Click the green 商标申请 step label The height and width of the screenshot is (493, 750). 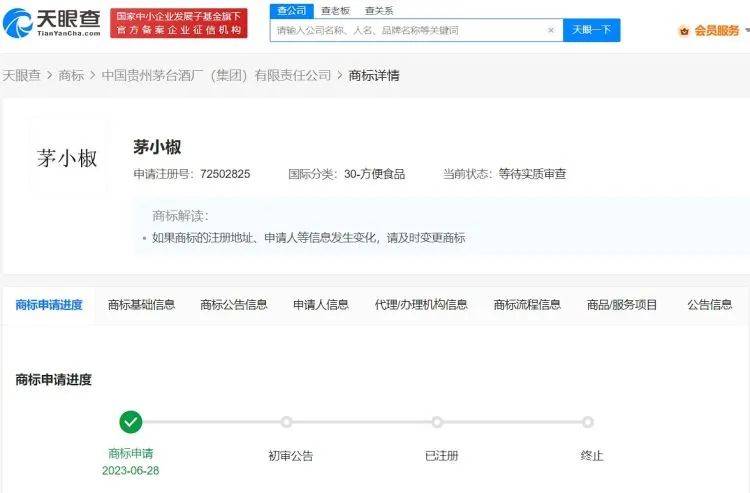pos(131,453)
